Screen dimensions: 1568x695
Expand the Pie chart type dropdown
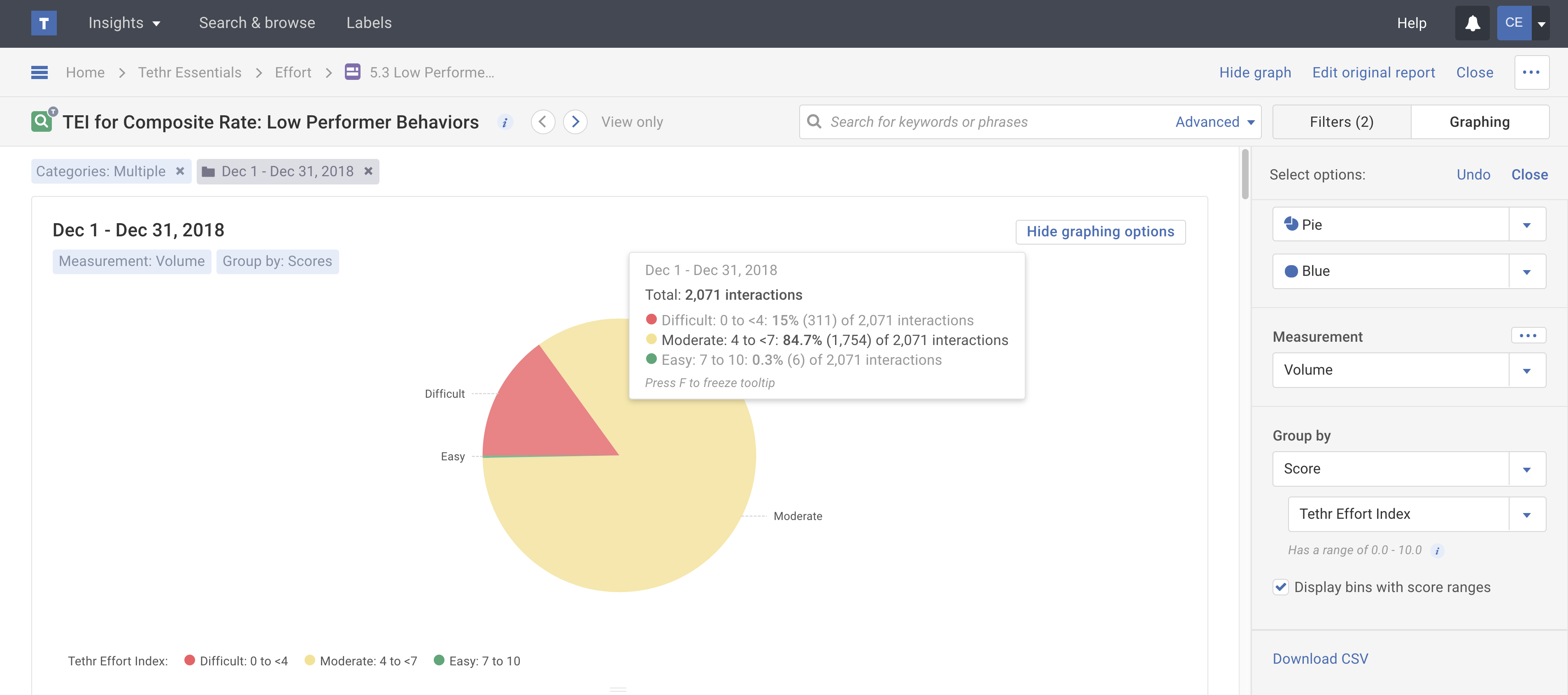(x=1526, y=225)
